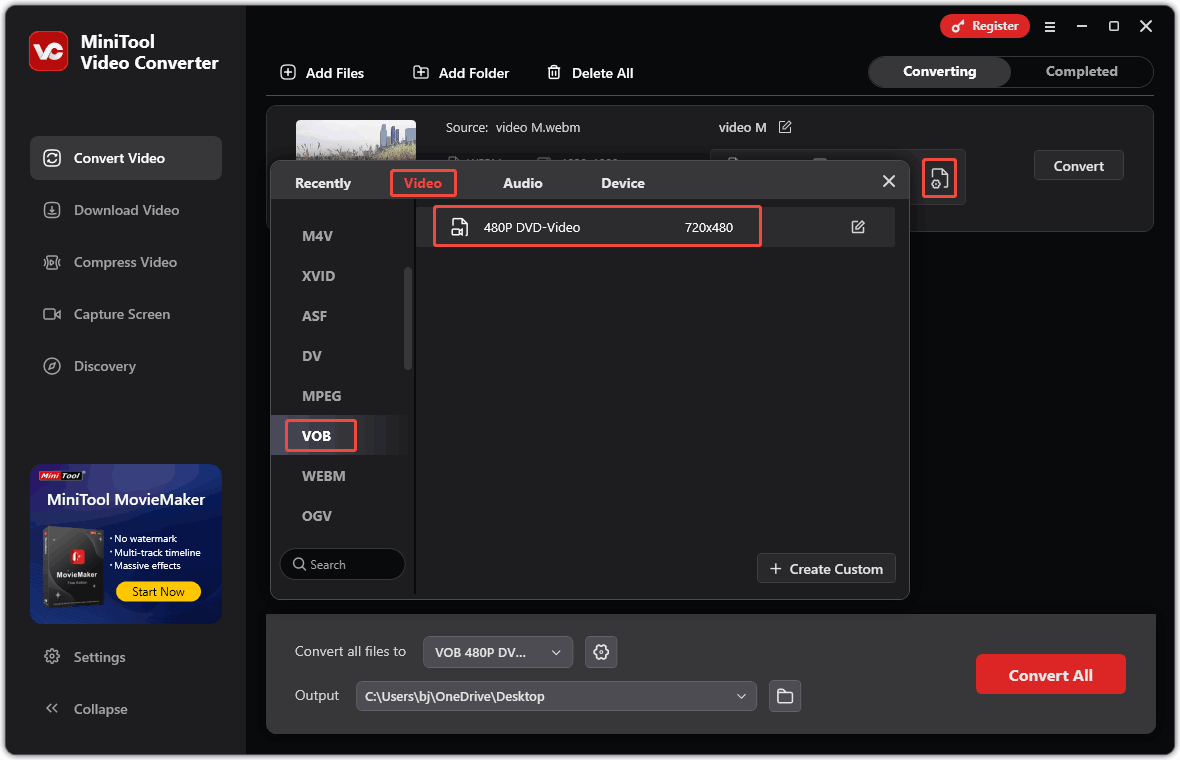Click the 720x480 resolution text

pyautogui.click(x=709, y=227)
